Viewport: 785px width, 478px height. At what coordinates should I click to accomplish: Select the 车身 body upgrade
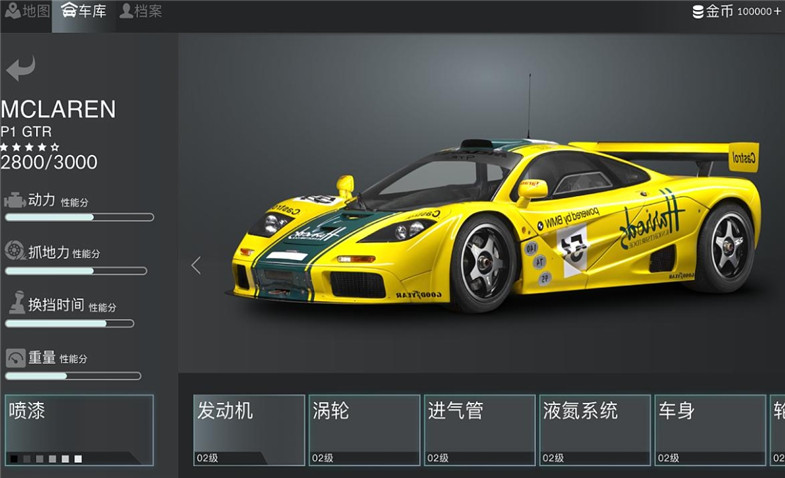coord(710,430)
